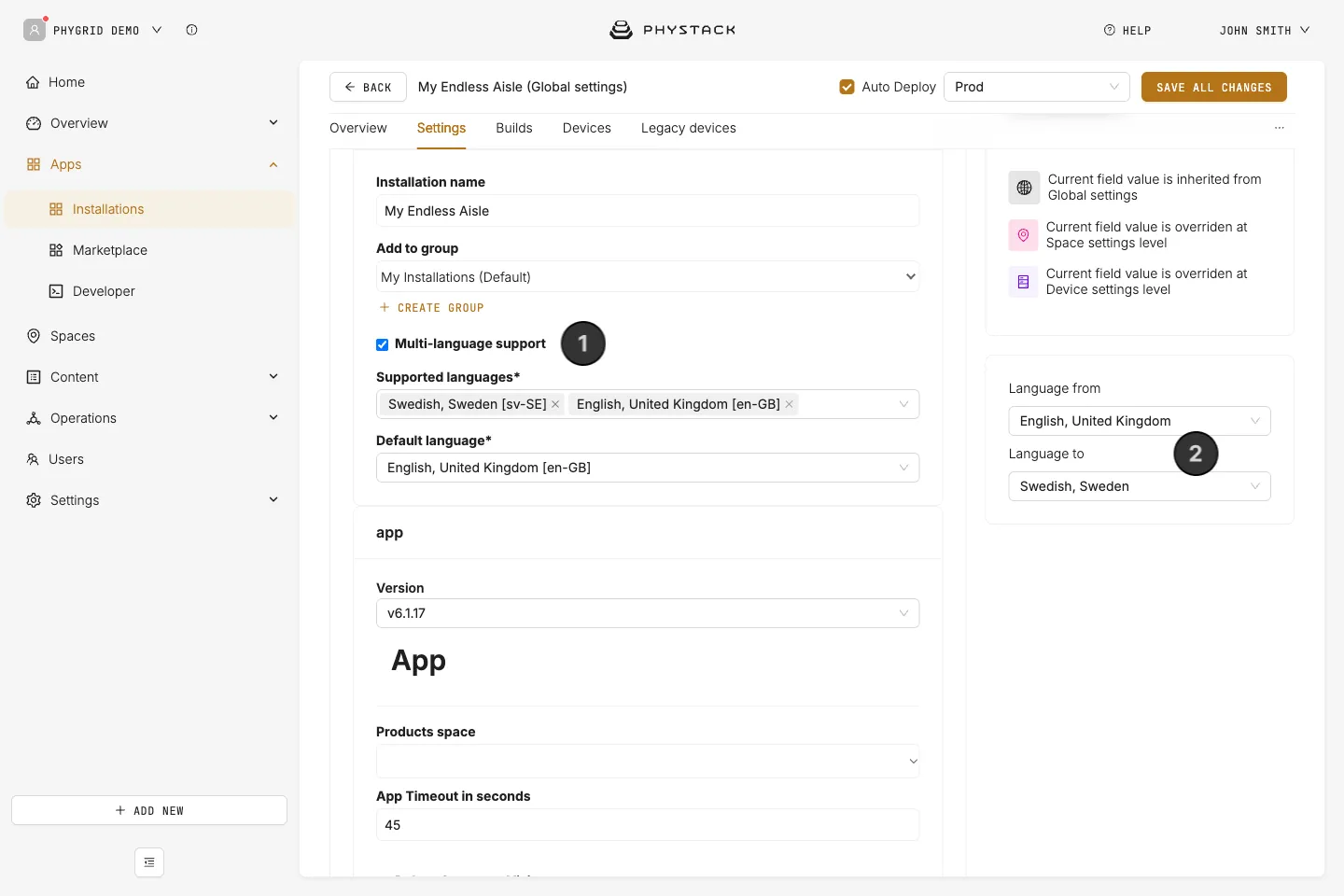Image resolution: width=1344 pixels, height=896 pixels.
Task: Click the Create Group link
Action: pos(431,308)
